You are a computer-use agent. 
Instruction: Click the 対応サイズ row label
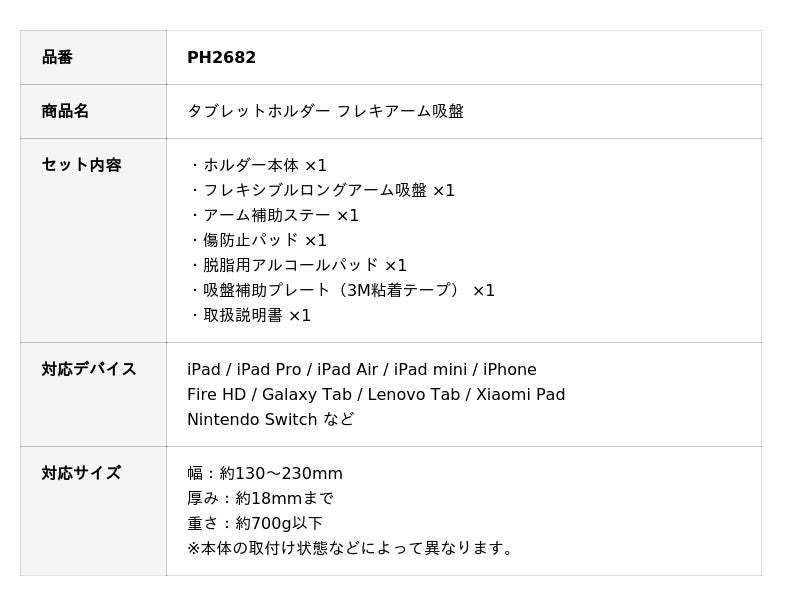tap(81, 474)
